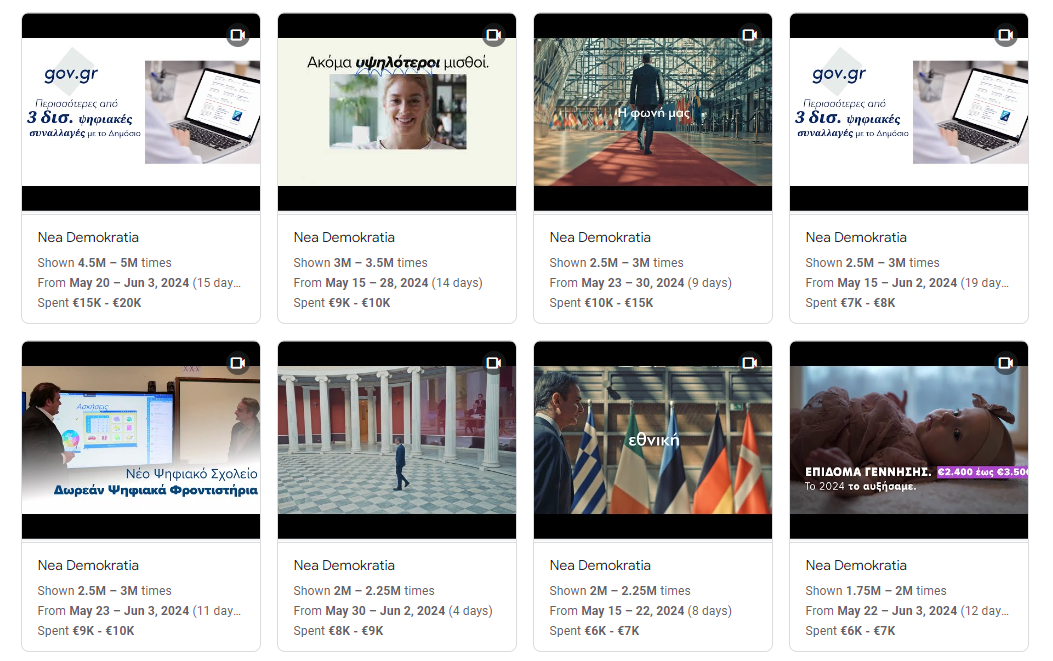This screenshot has width=1053, height=661.
Task: Click Nea Demokratia on the May 15 – 22 ad
Action: point(600,566)
